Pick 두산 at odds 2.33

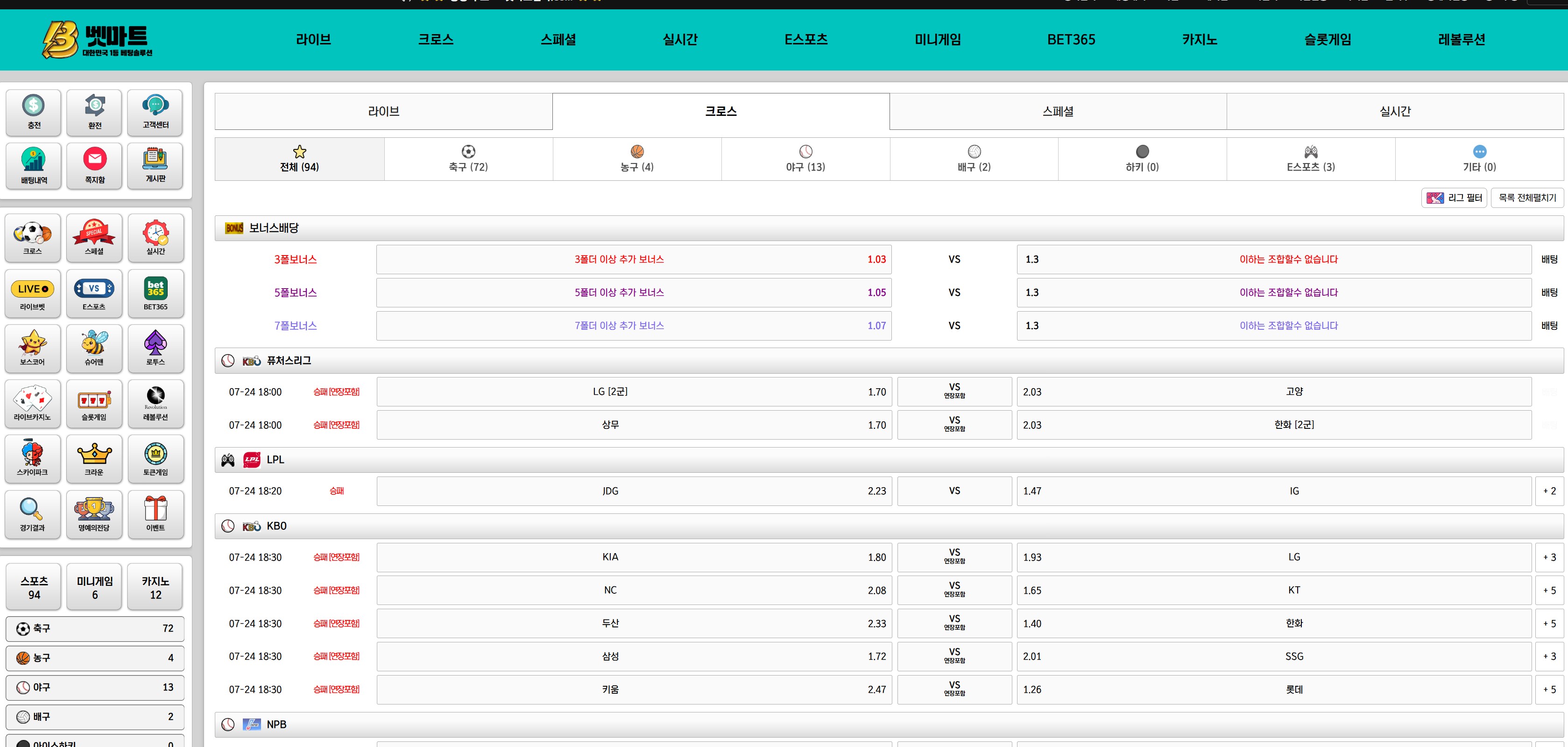click(633, 623)
